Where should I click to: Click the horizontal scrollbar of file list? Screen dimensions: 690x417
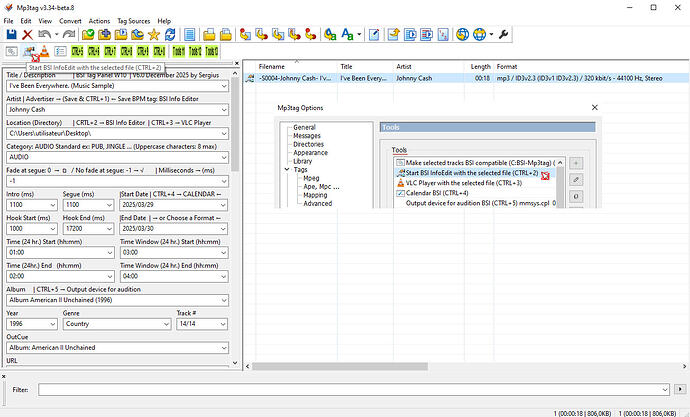click(340, 366)
